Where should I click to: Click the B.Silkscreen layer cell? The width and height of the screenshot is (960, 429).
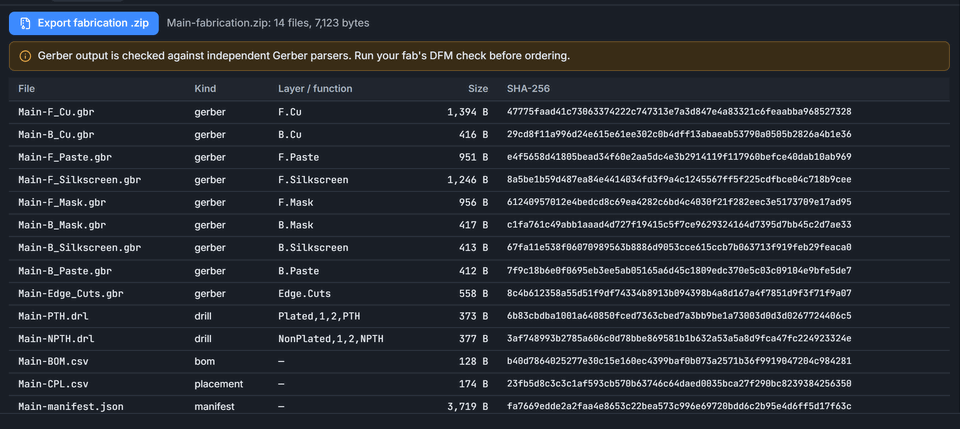(313, 248)
